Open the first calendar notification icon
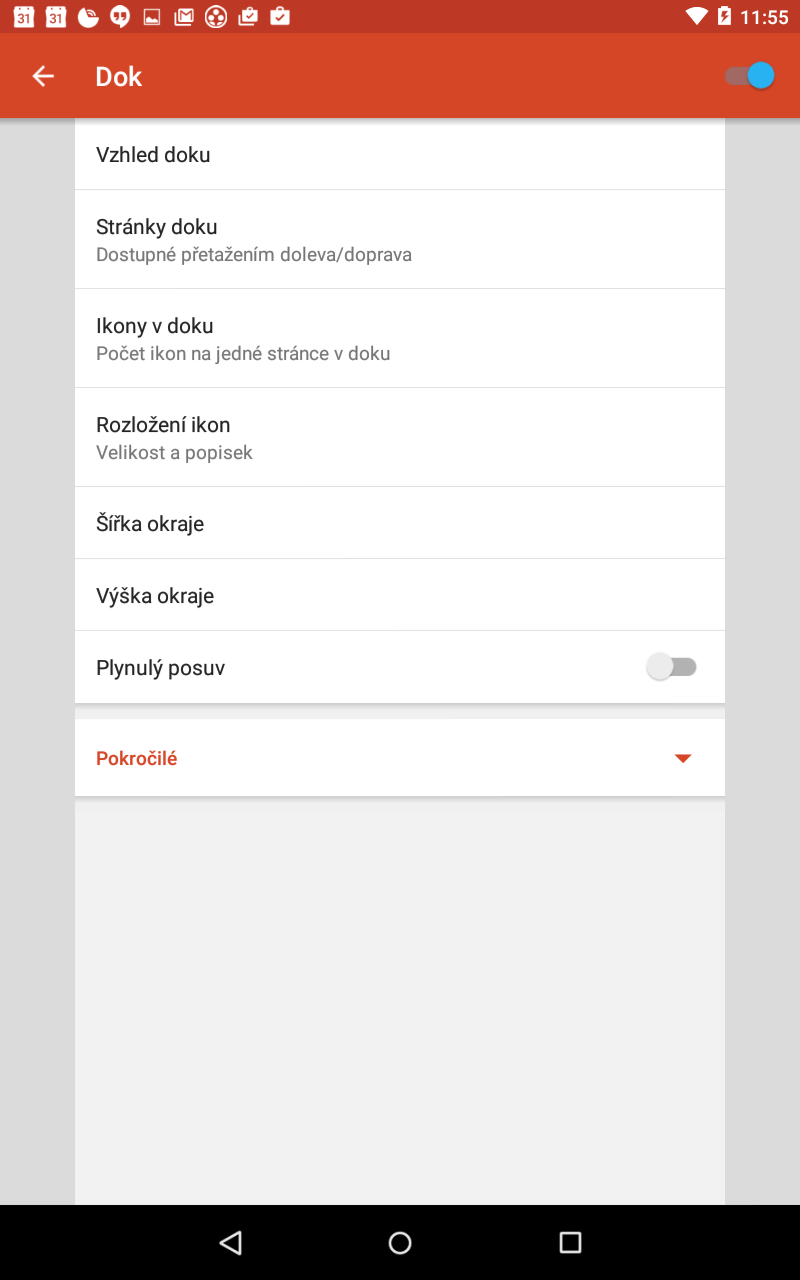Screen dimensions: 800x1280 24,16
